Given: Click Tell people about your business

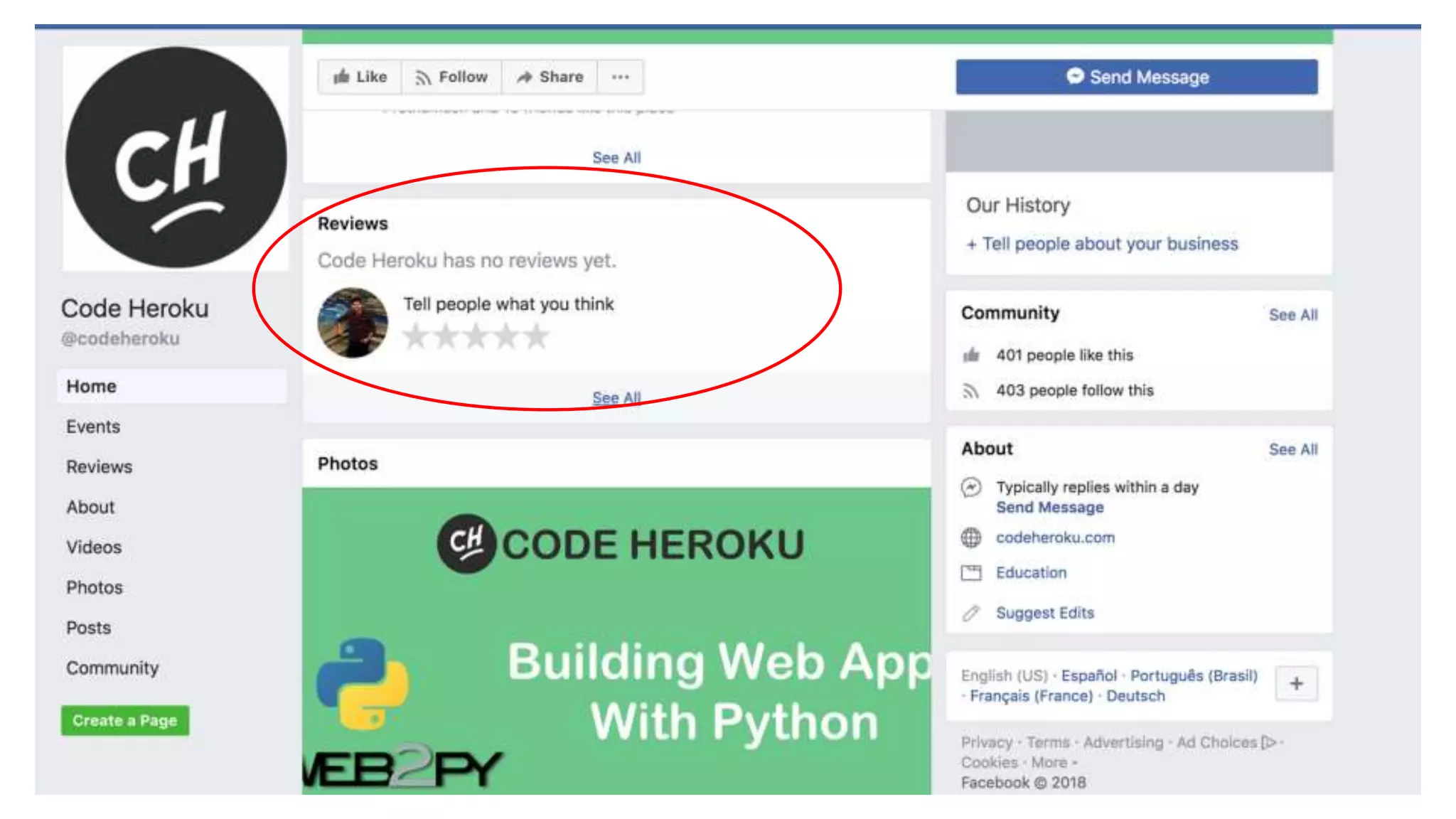Looking at the screenshot, I should point(1103,244).
